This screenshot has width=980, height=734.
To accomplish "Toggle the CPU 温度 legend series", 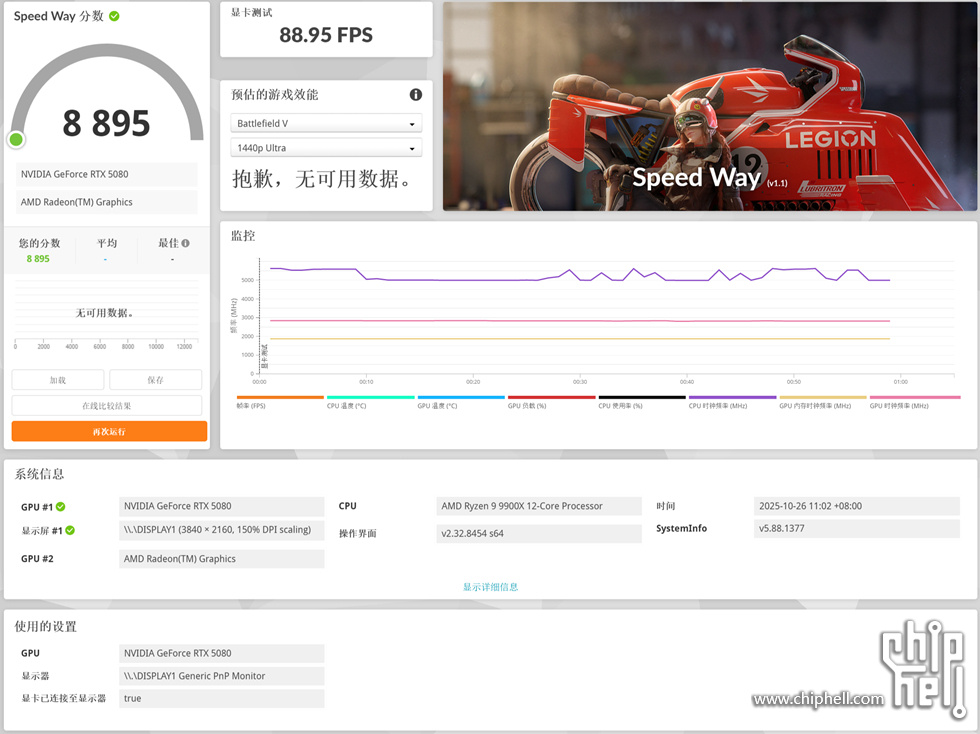I will pos(370,402).
